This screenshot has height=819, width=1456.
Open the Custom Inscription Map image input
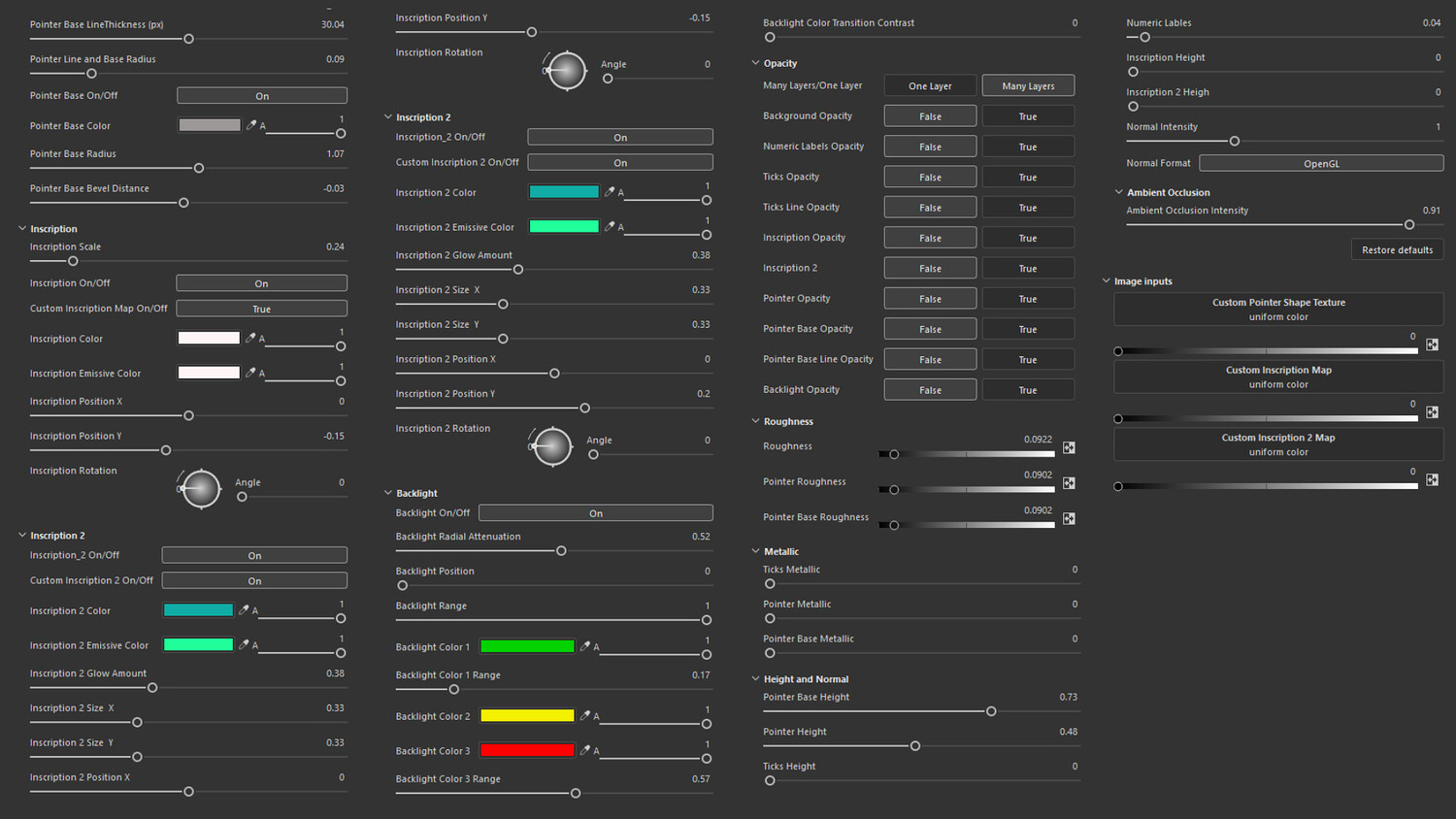click(1278, 377)
